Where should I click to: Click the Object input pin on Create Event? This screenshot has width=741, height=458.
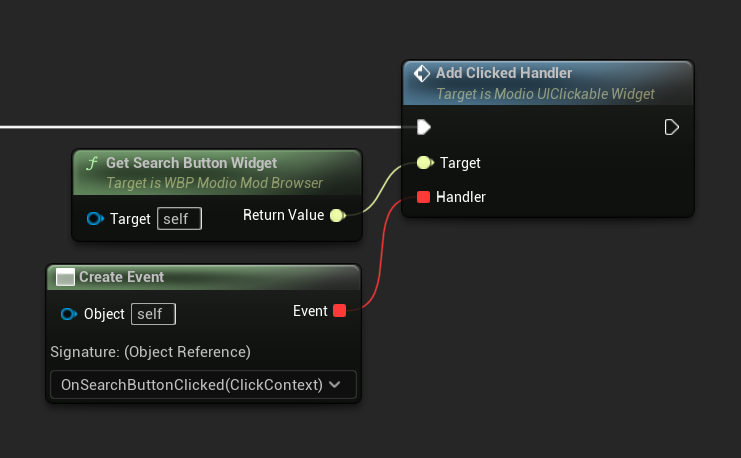(69, 314)
